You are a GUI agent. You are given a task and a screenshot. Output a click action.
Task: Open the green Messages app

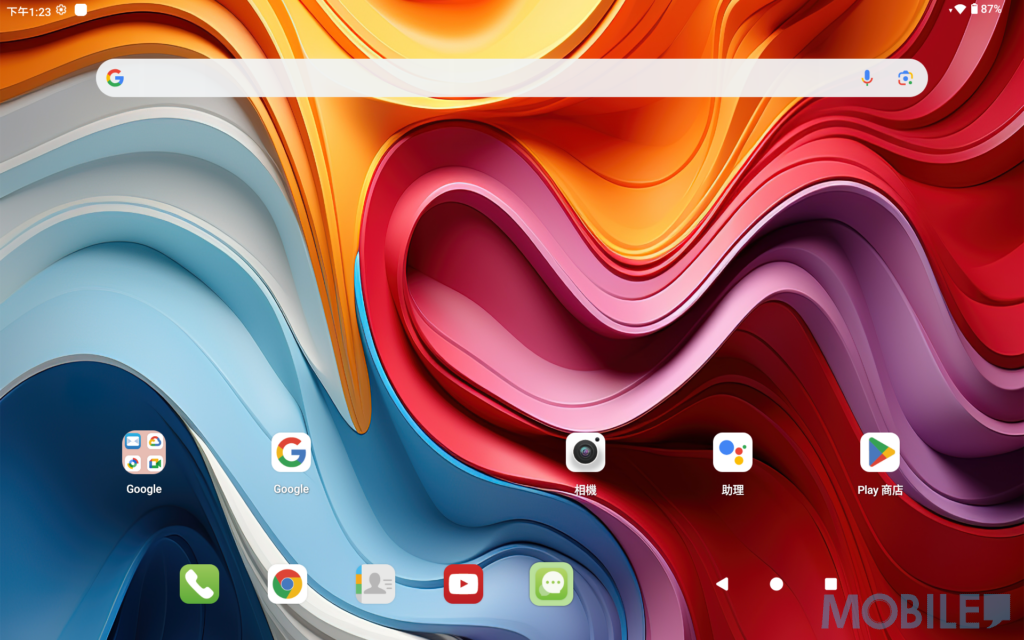551,584
